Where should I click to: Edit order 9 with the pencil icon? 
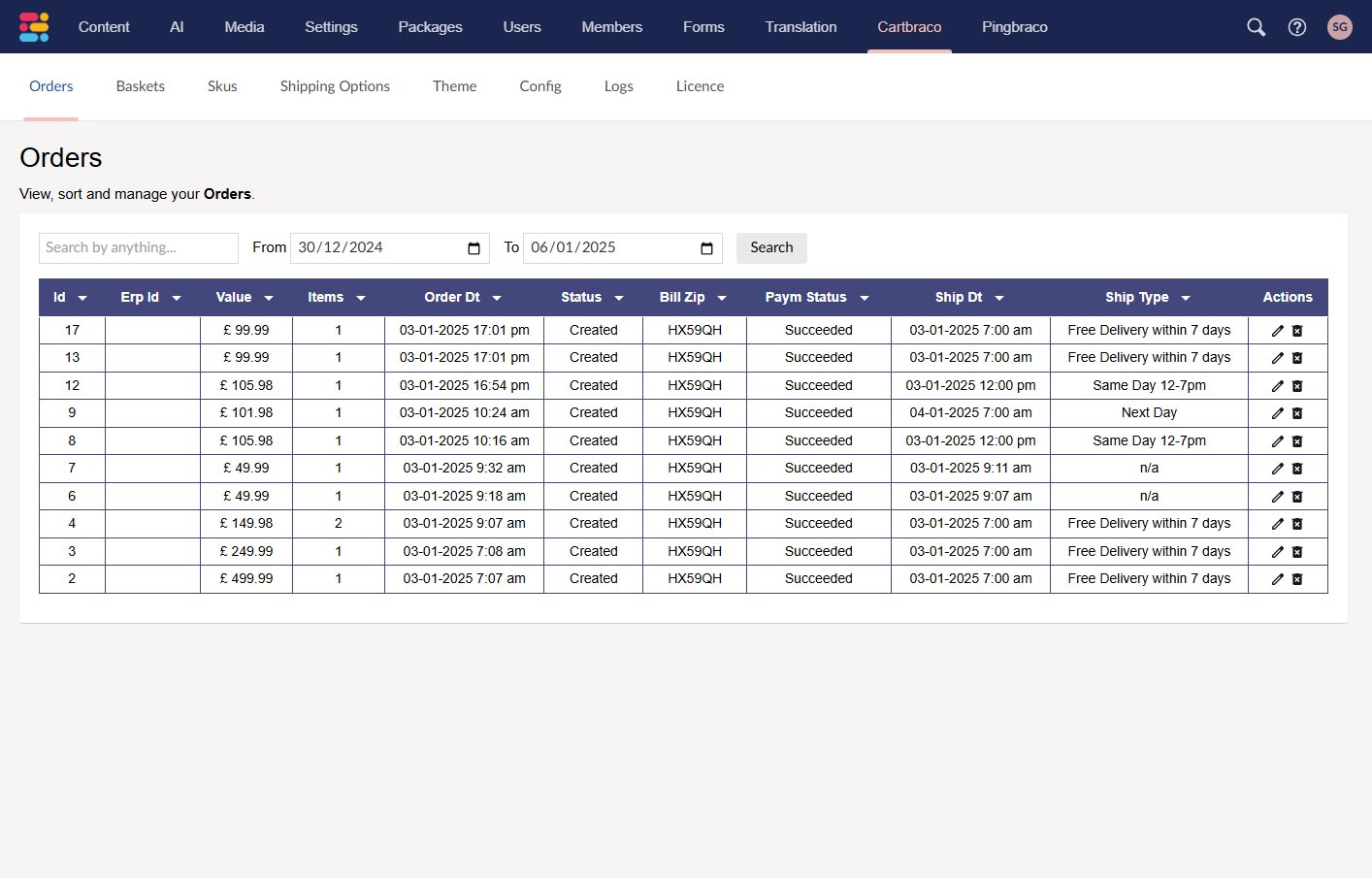click(x=1278, y=413)
